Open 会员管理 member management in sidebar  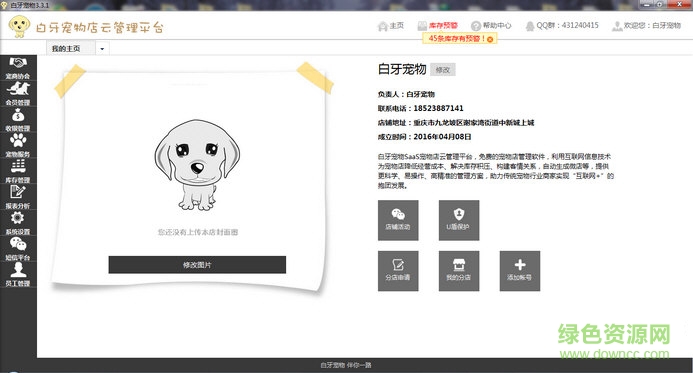tap(18, 94)
